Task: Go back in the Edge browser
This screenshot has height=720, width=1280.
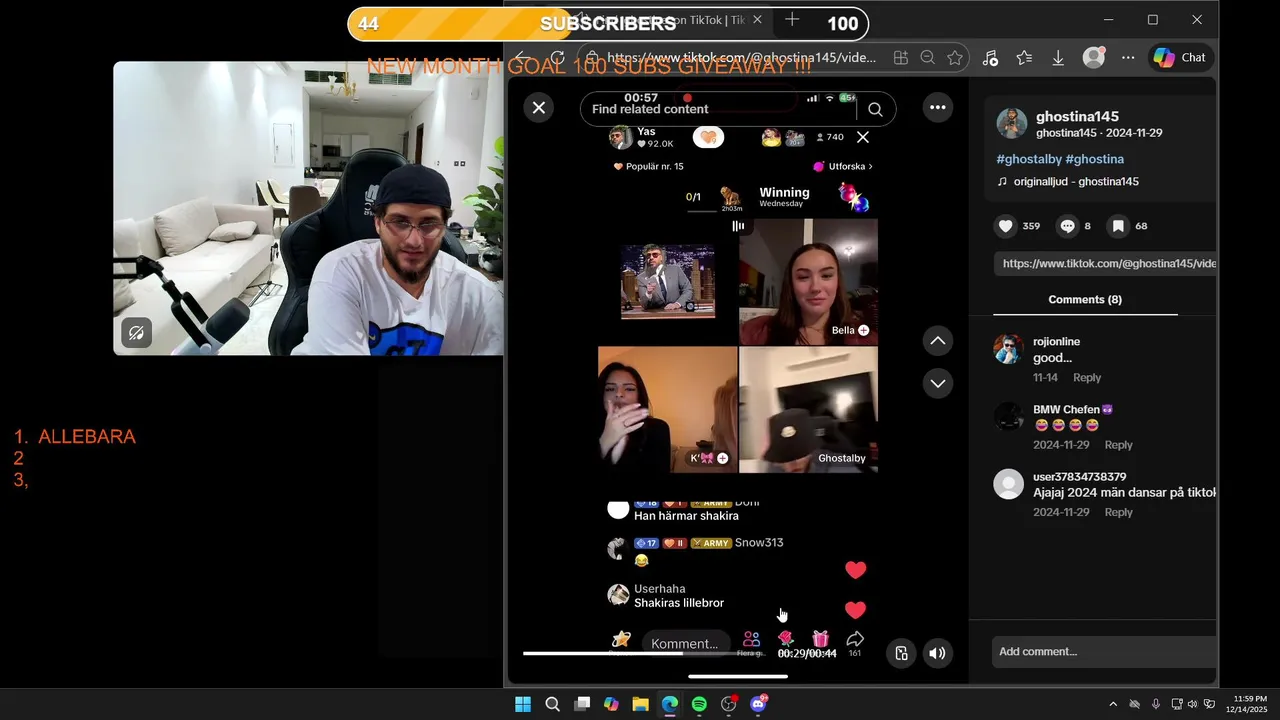Action: tap(520, 58)
